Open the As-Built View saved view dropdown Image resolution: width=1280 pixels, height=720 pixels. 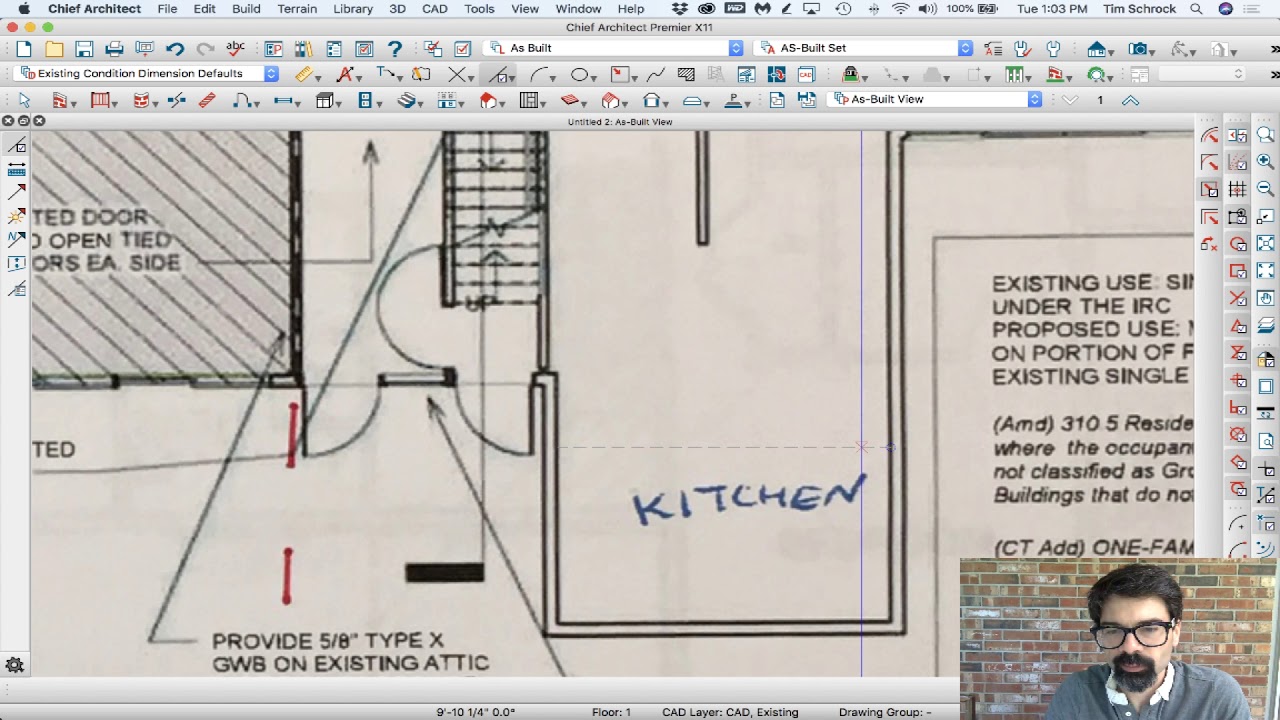pos(936,99)
